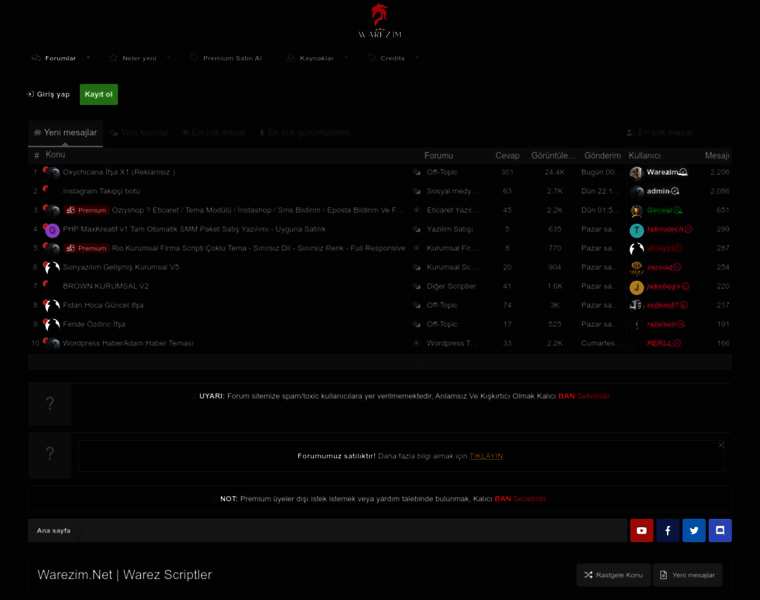Open the Twitter social page

coord(694,531)
